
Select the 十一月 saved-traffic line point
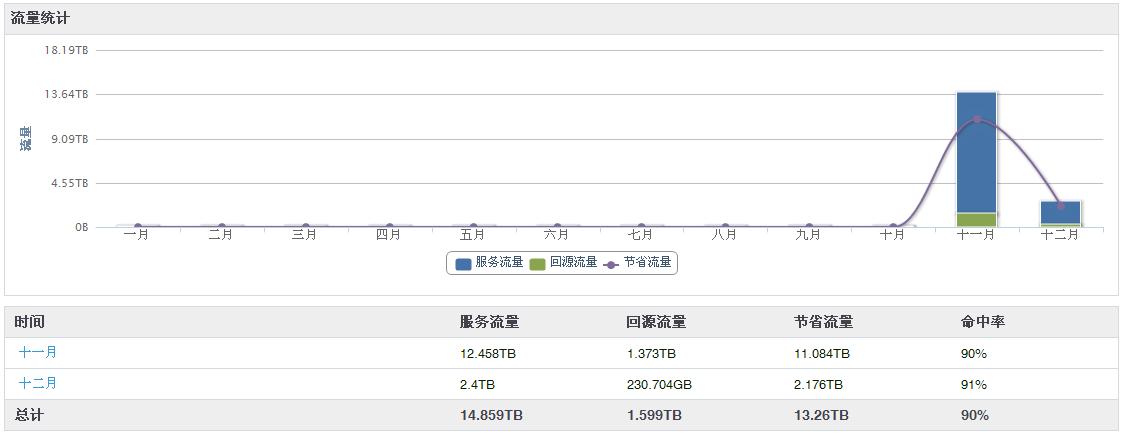pos(976,119)
